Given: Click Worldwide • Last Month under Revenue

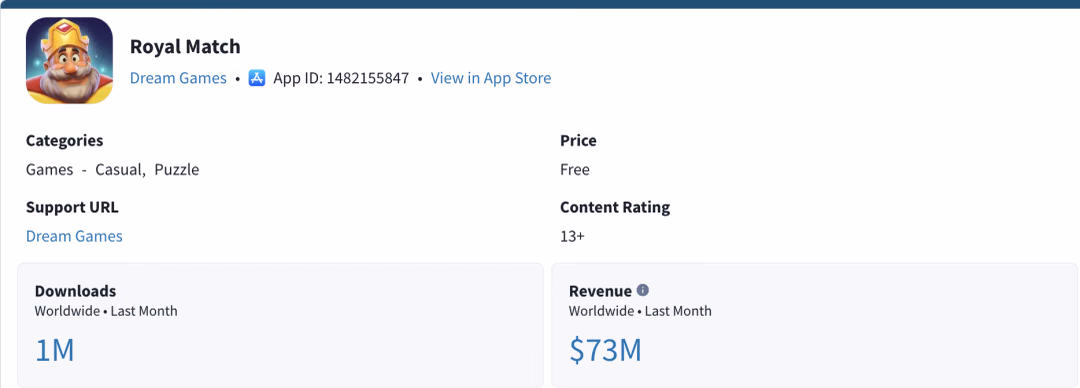Looking at the screenshot, I should click(641, 311).
